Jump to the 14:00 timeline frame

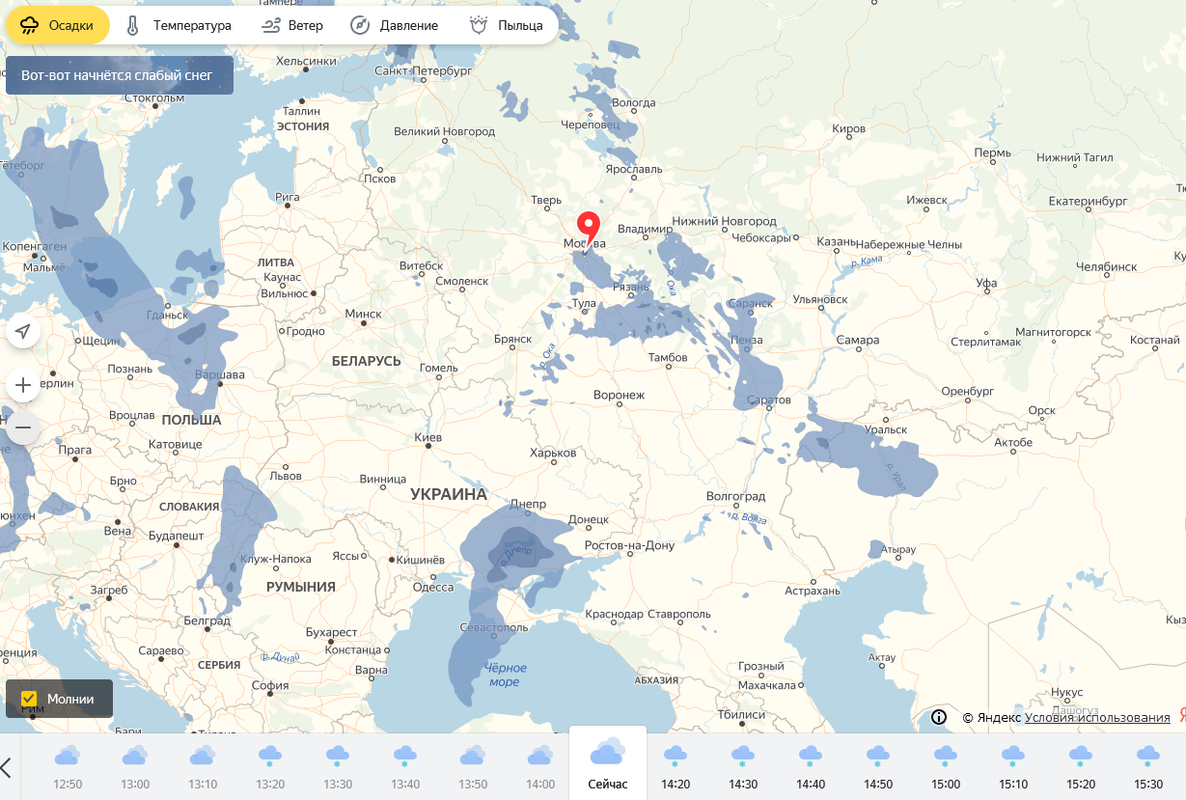(540, 767)
